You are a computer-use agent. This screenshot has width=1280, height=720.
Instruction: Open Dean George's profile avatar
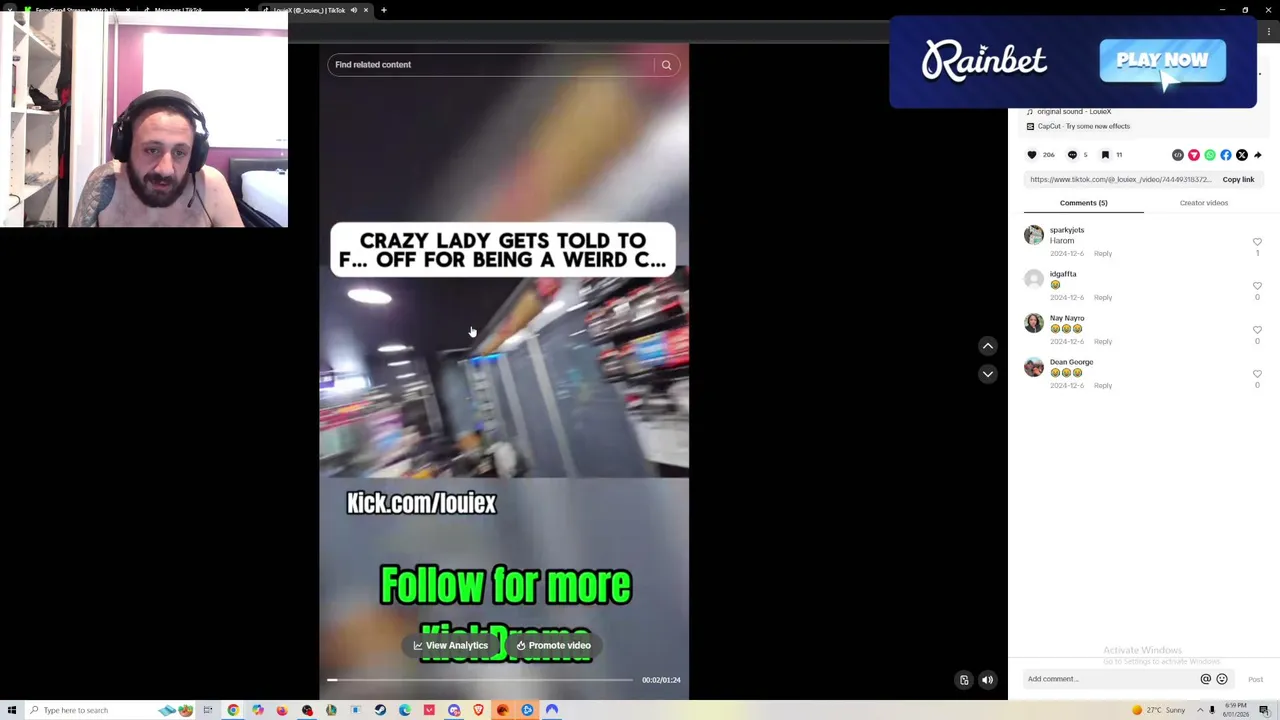click(x=1034, y=367)
